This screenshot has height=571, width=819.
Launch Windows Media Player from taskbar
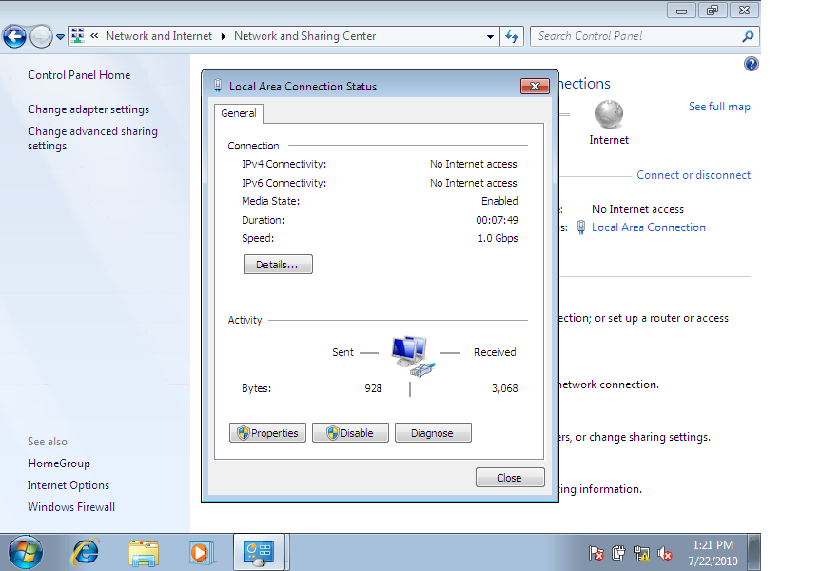201,553
